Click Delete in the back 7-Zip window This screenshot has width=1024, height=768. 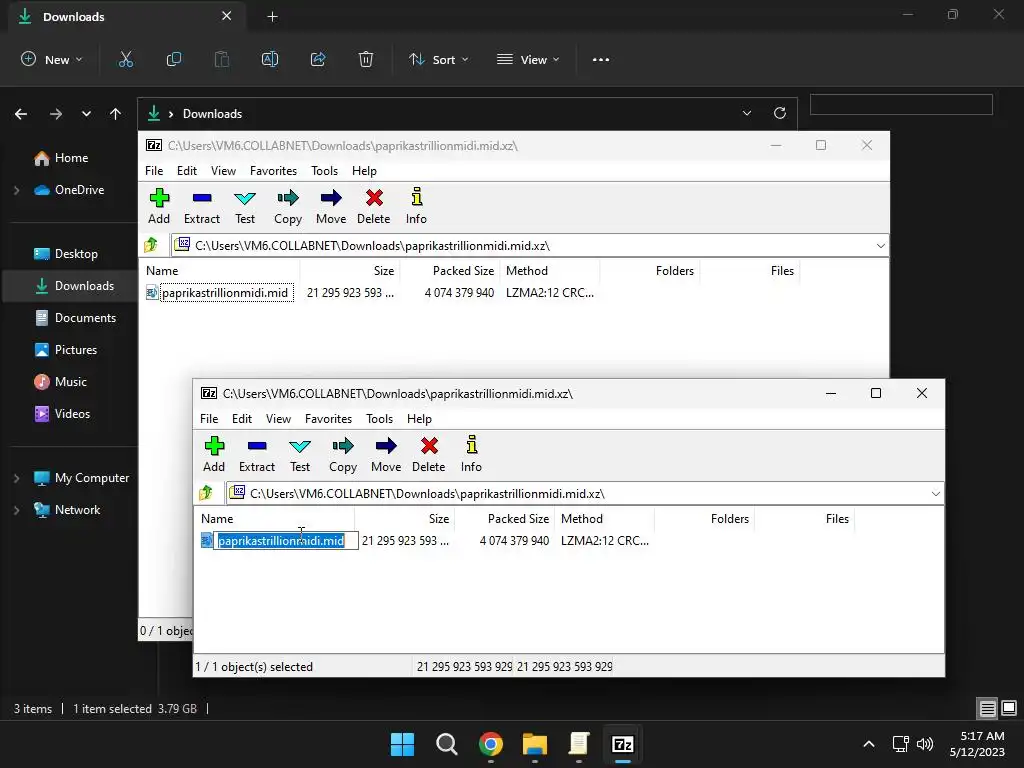pyautogui.click(x=374, y=206)
